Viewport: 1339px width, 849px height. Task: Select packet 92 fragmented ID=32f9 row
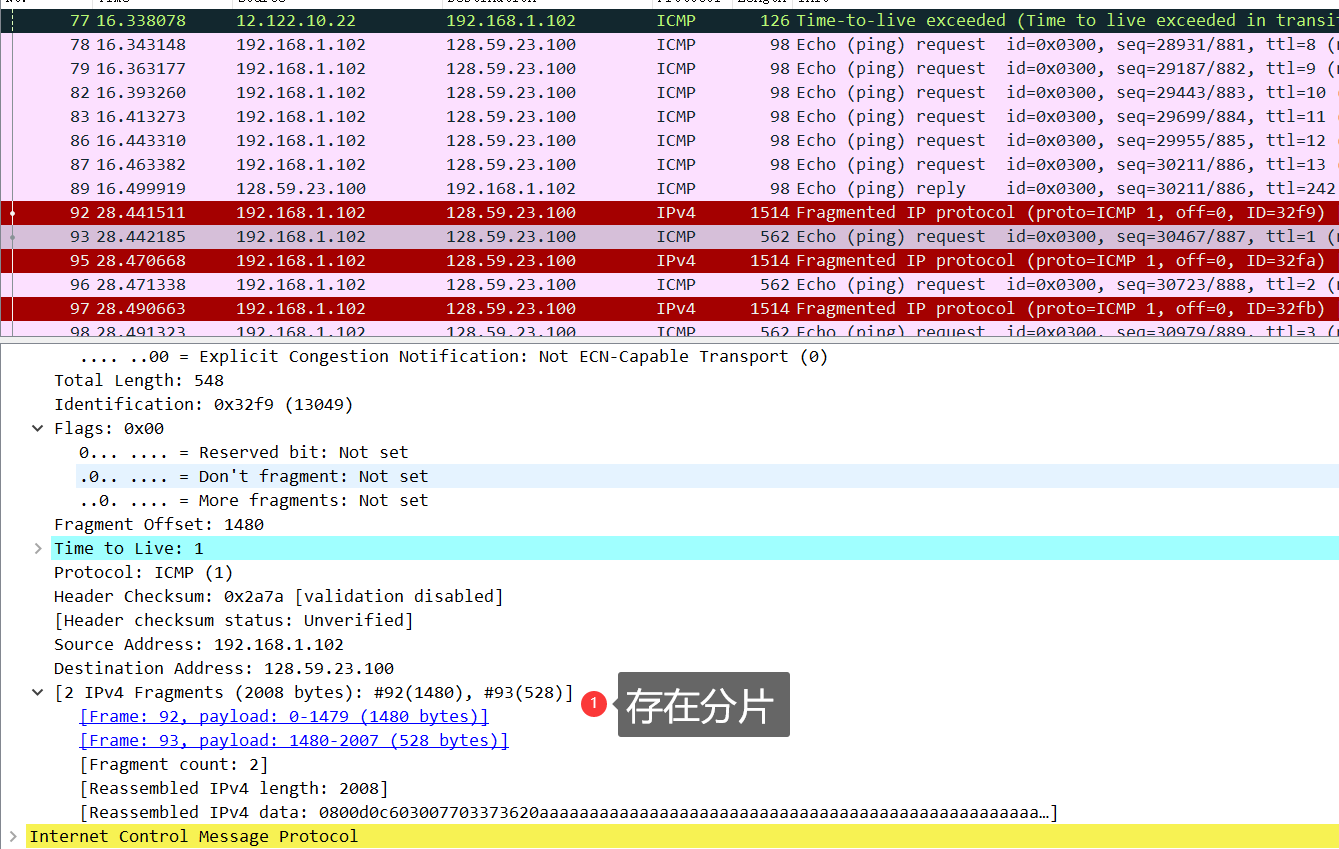pyautogui.click(x=669, y=212)
